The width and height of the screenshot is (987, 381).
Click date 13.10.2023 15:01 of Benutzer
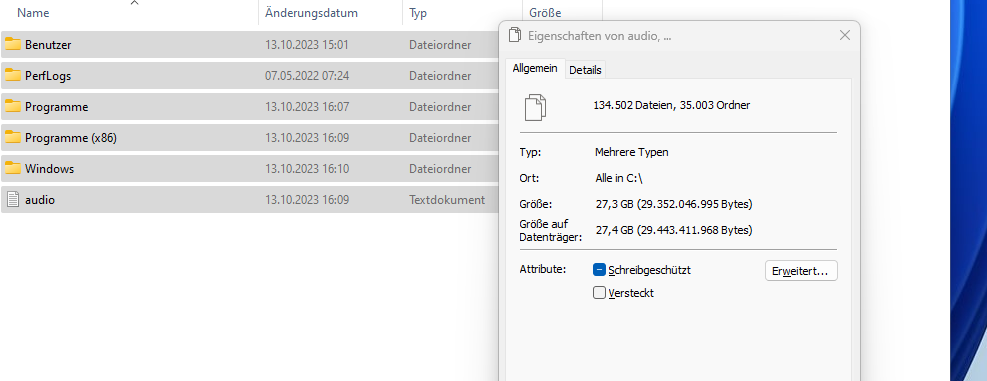(307, 45)
